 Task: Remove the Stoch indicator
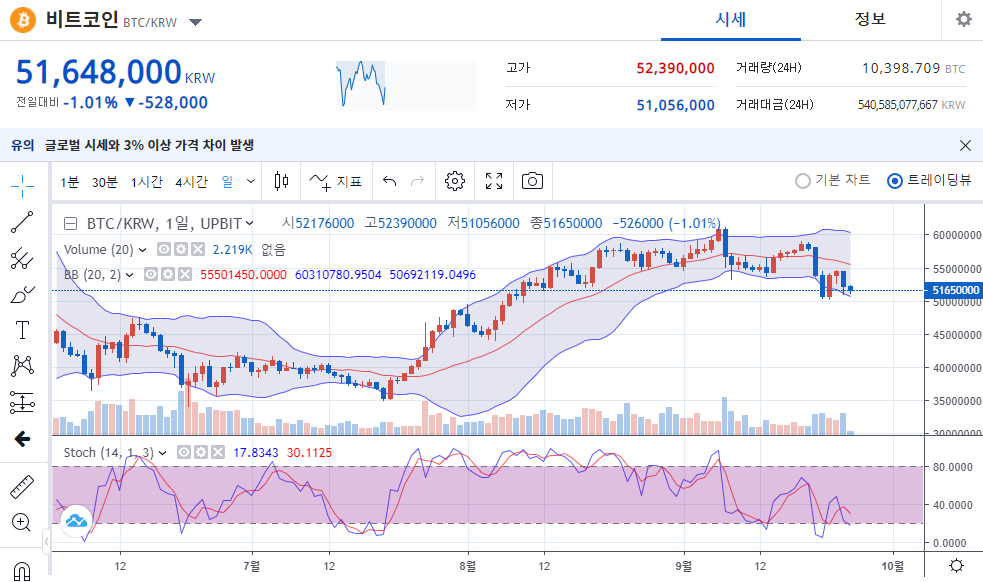218,452
